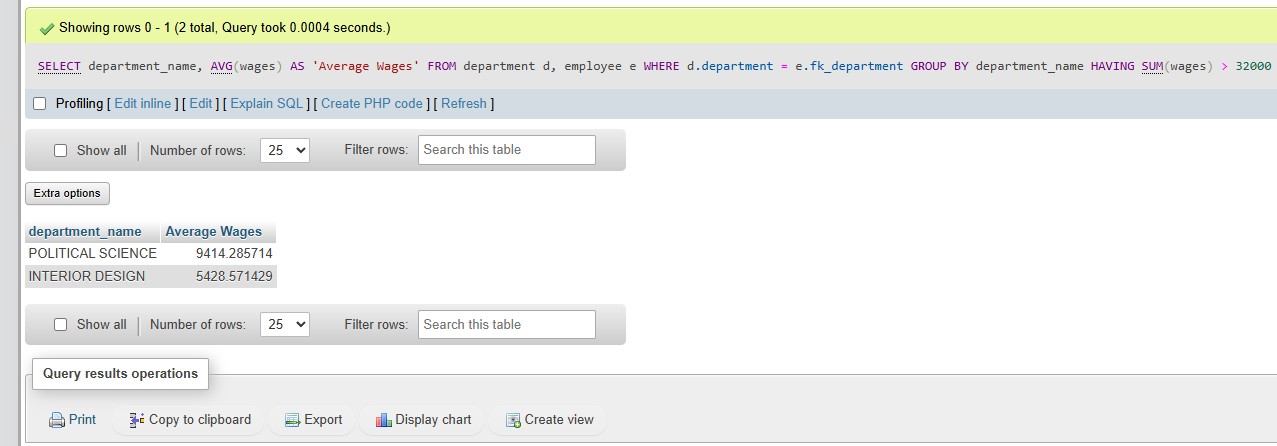Screen dimensions: 1277x446
Task: Click the Refresh link
Action: (x=464, y=103)
